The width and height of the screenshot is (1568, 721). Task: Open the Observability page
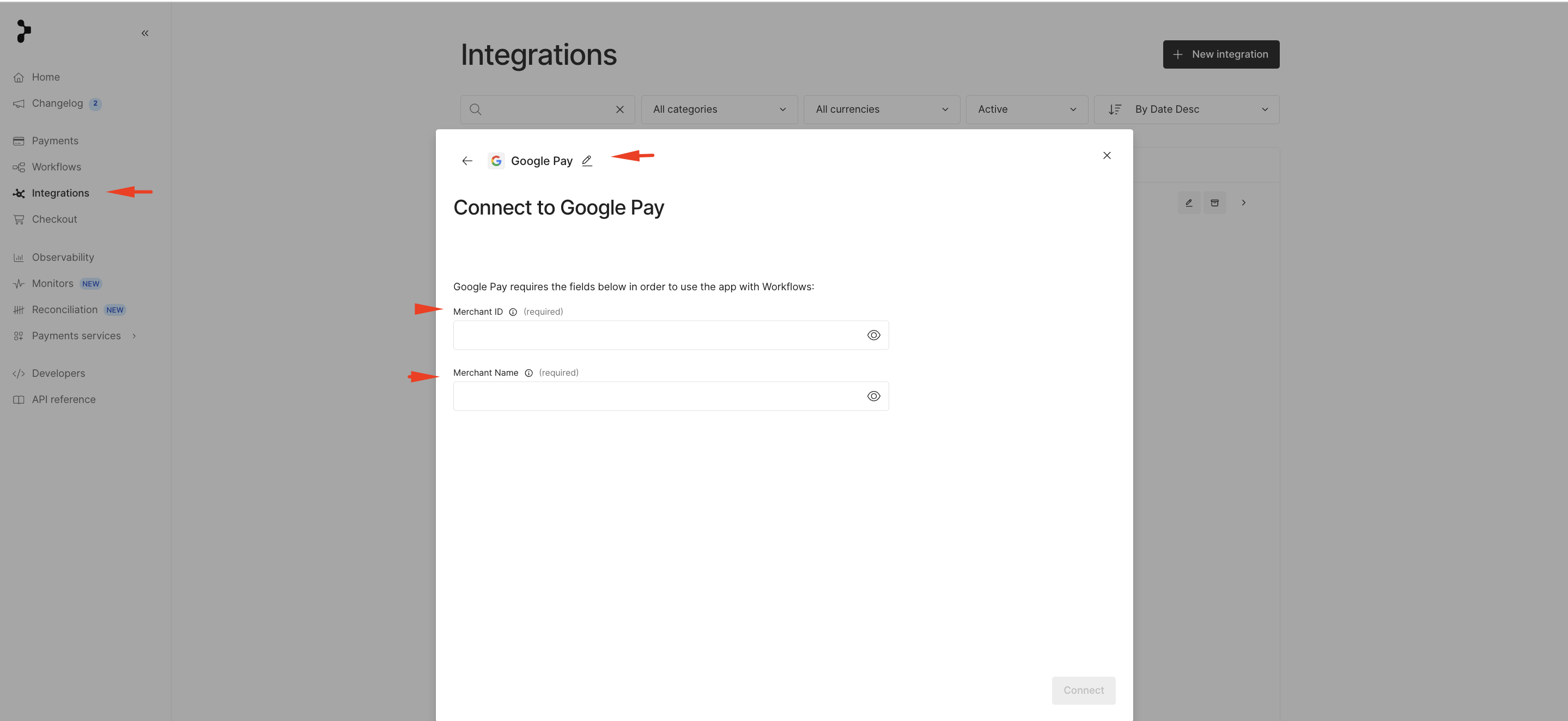tap(63, 258)
